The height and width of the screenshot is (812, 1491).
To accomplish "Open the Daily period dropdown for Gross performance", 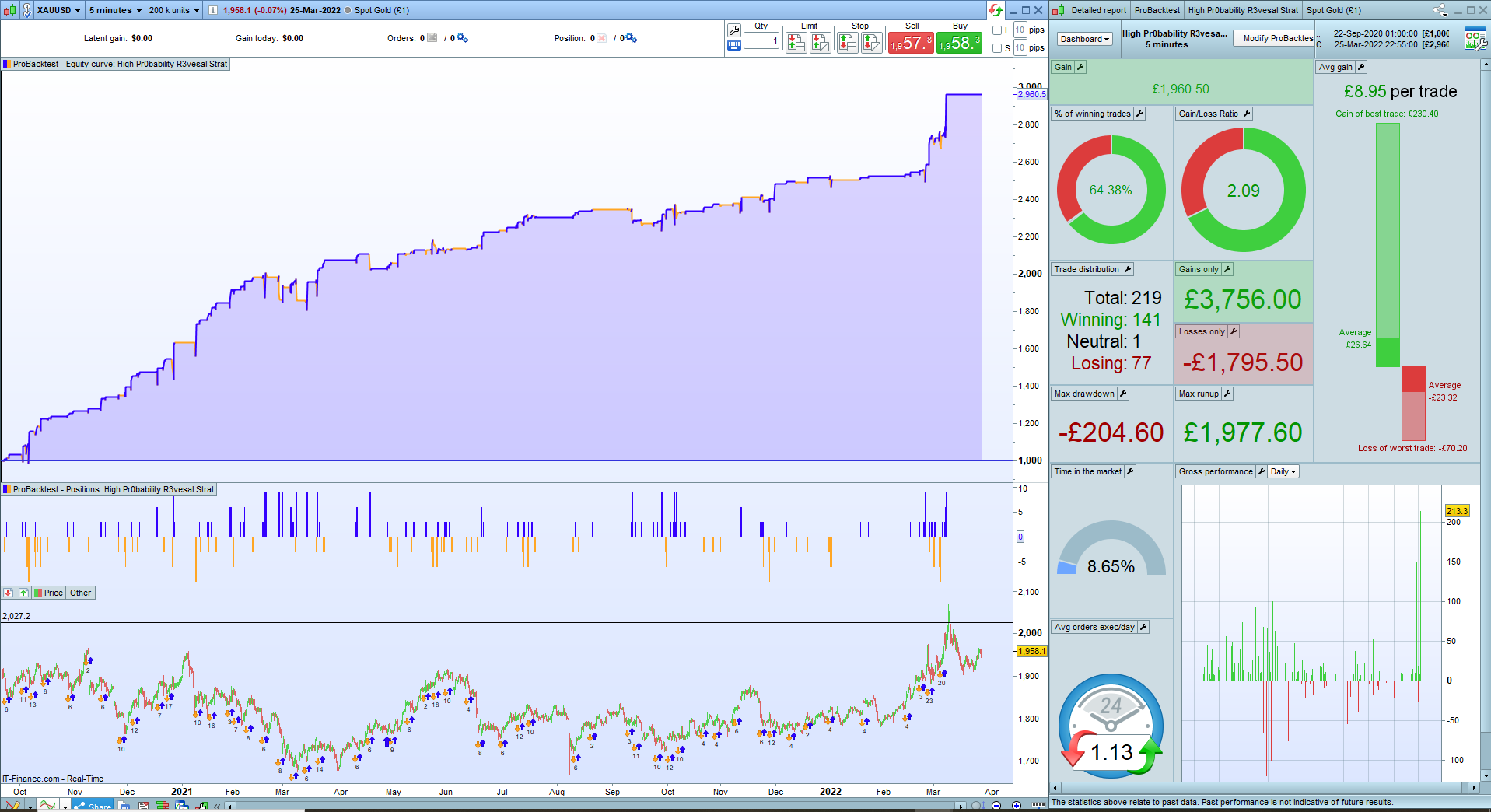I will tap(1283, 471).
